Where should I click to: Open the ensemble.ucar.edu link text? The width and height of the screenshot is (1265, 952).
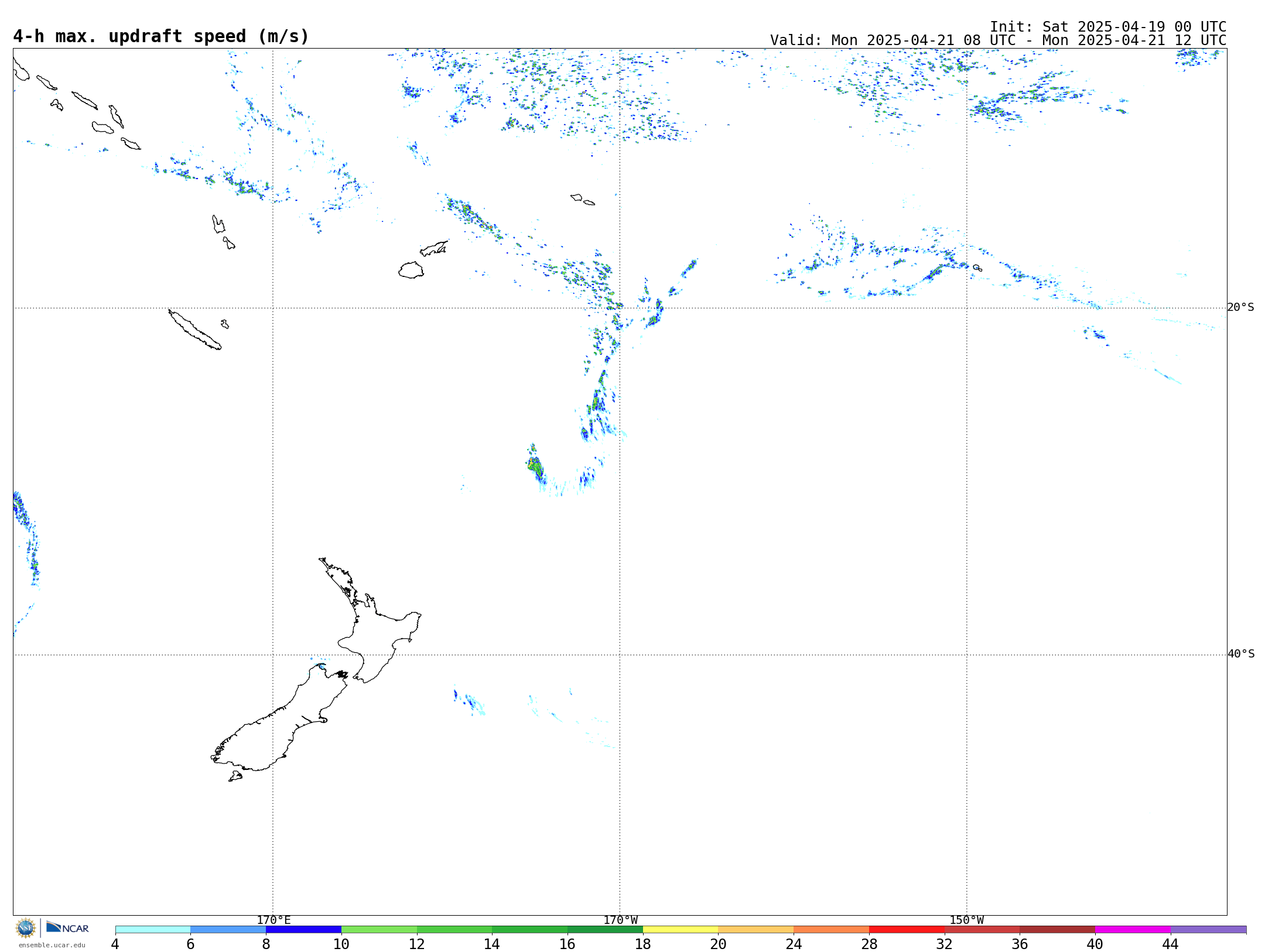pos(52,945)
